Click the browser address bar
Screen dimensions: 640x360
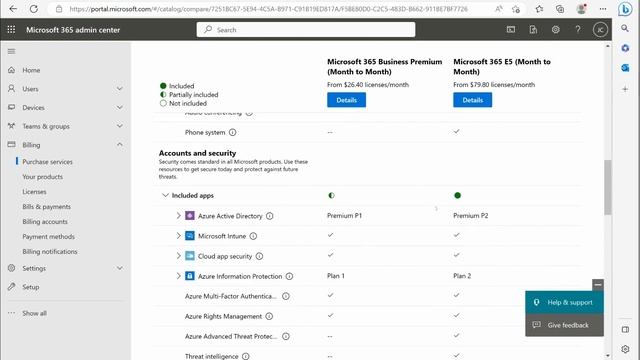point(268,9)
